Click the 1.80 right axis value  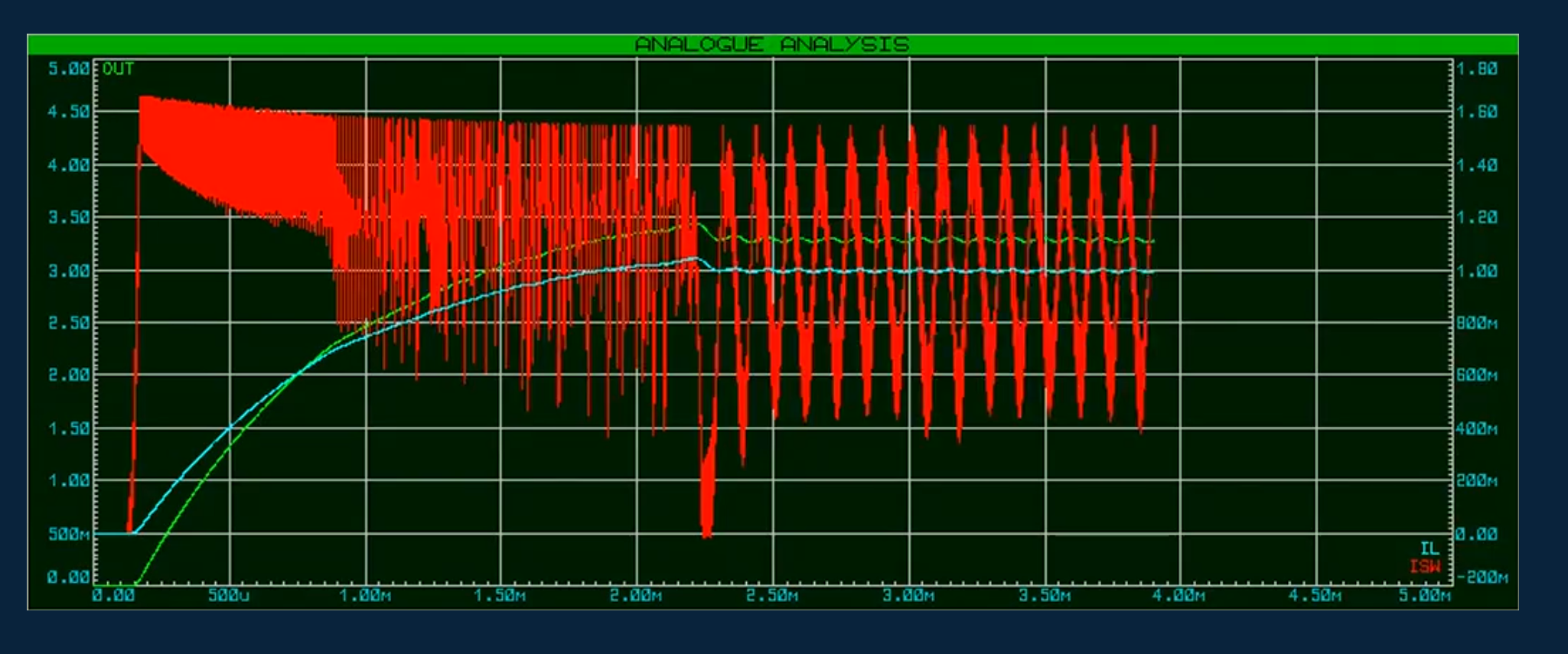pos(1477,69)
